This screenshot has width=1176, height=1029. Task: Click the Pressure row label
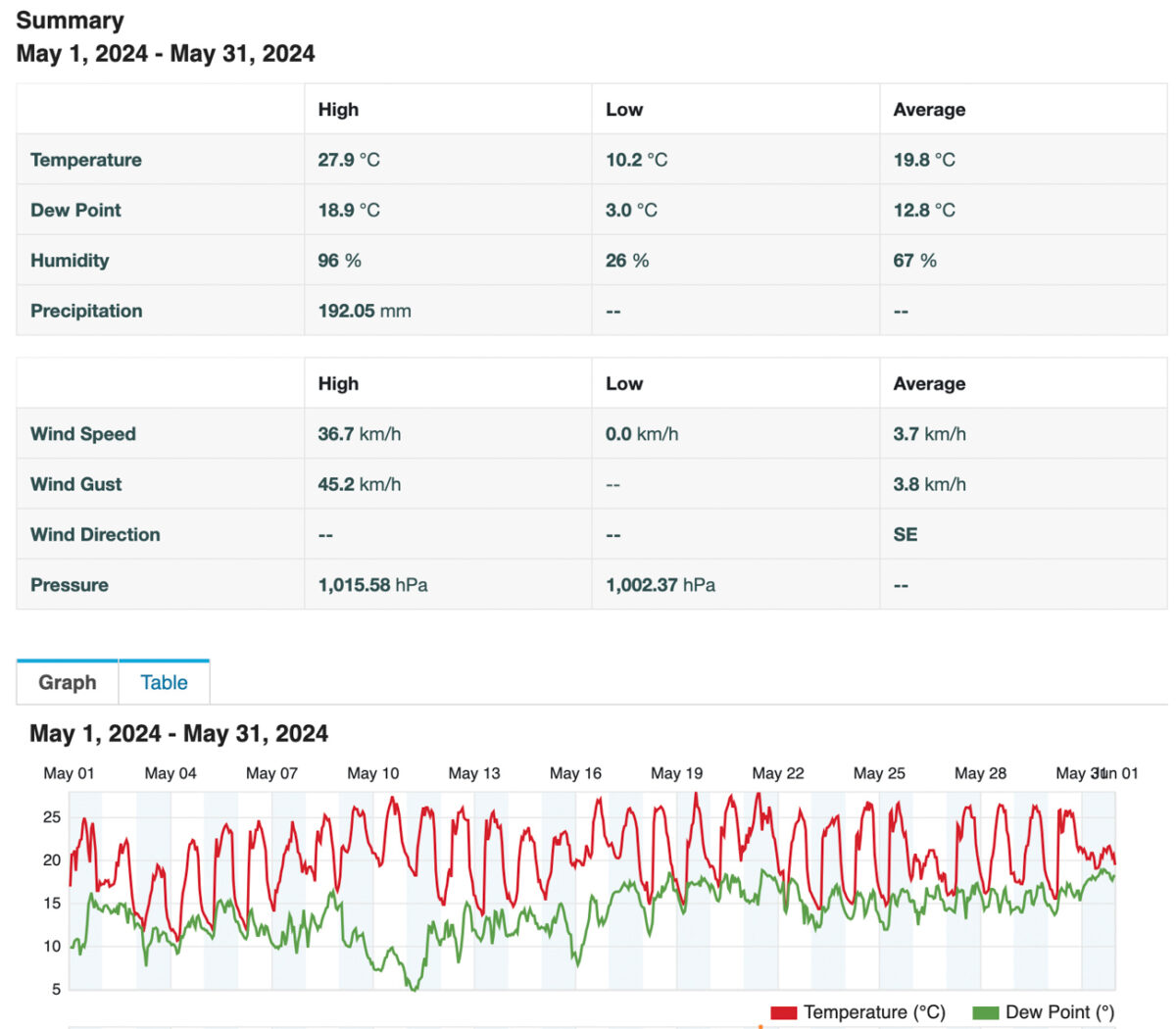[70, 585]
